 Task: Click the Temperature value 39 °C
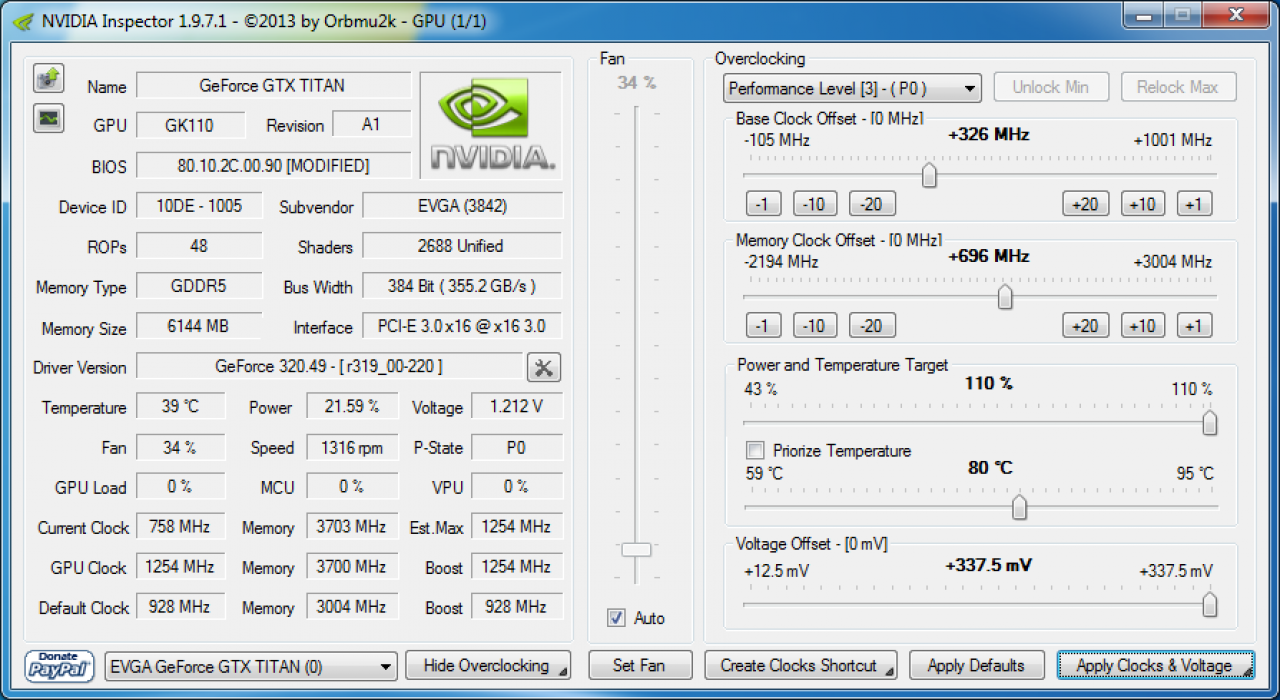[x=180, y=406]
